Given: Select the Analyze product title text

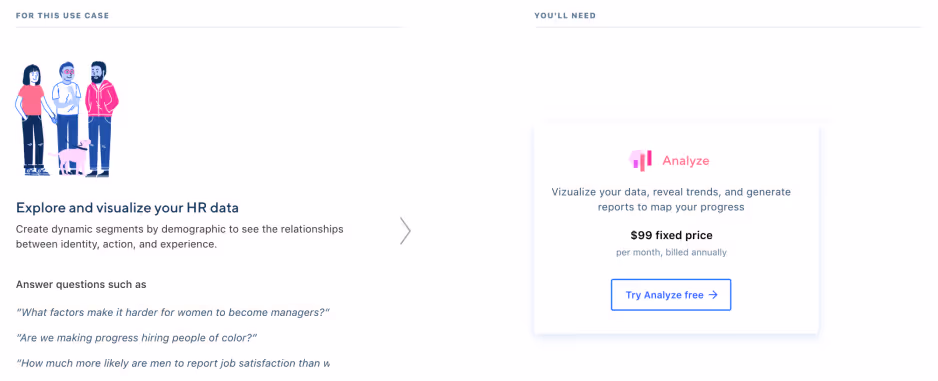Looking at the screenshot, I should tap(686, 161).
